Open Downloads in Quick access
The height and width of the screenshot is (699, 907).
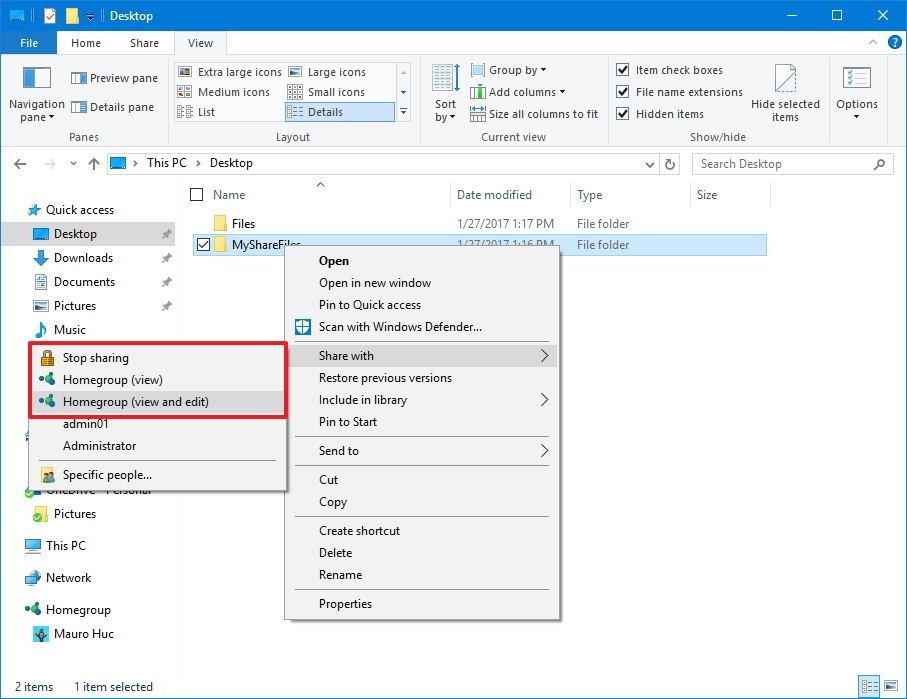[x=83, y=258]
